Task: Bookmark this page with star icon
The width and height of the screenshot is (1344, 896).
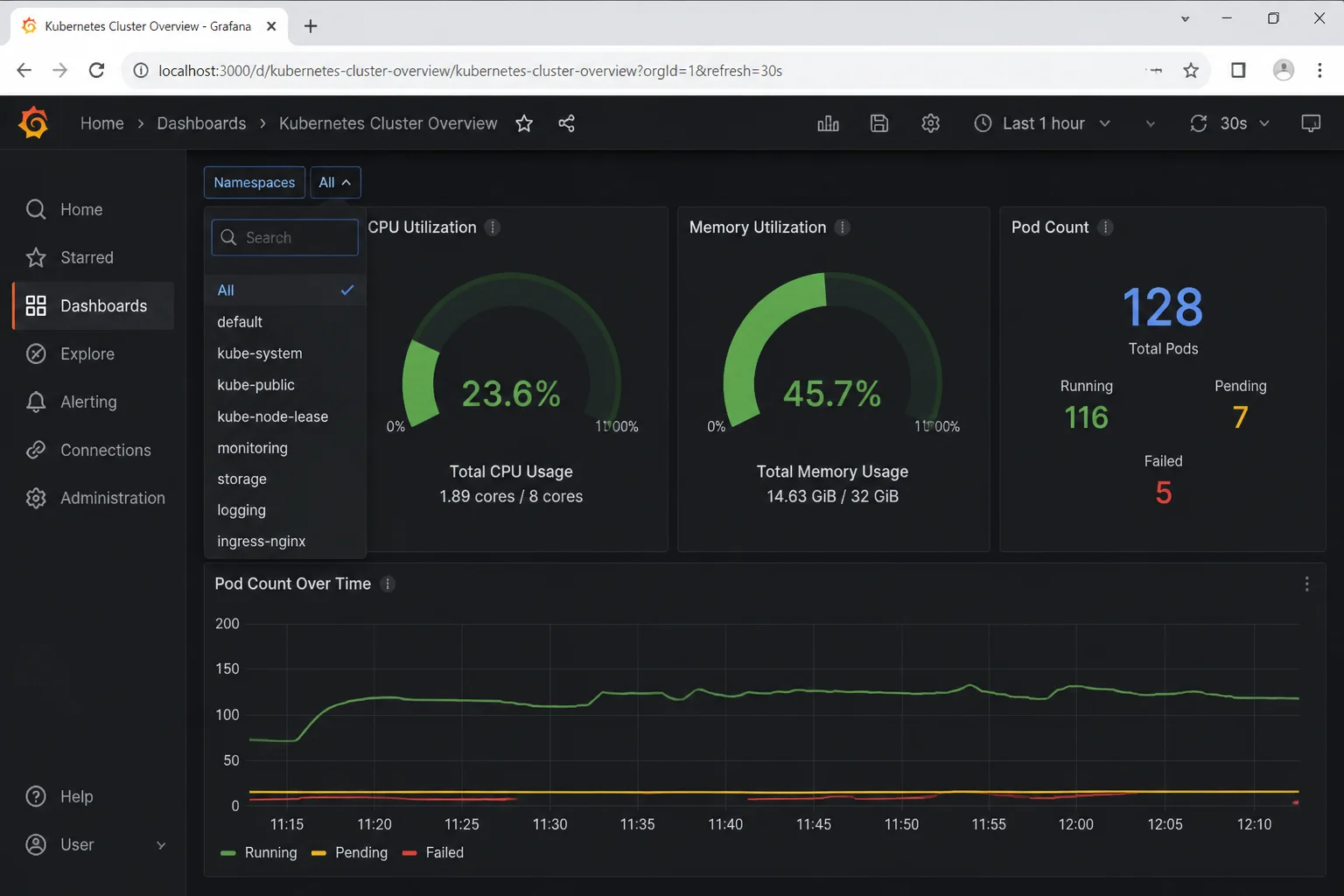Action: click(x=1191, y=70)
